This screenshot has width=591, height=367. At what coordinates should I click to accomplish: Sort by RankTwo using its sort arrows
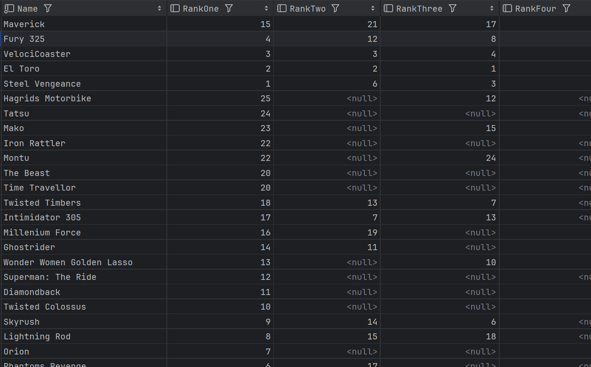373,8
